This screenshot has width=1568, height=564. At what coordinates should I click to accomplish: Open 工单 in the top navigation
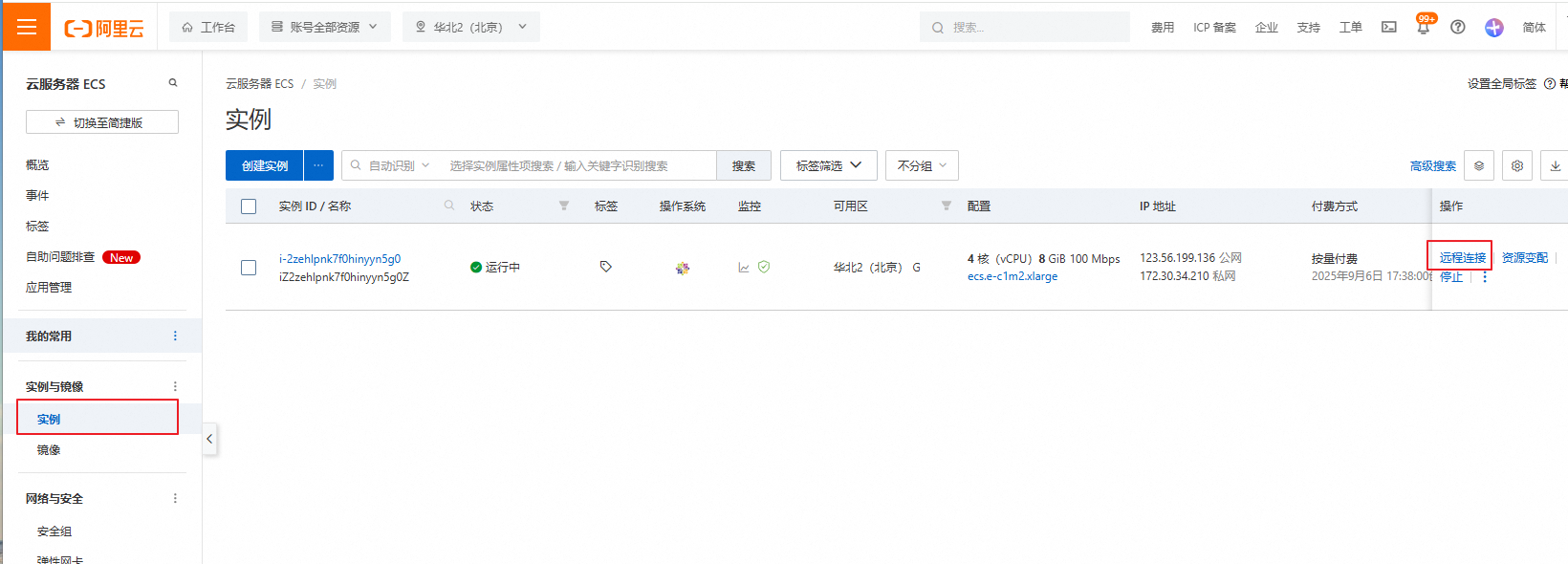click(x=1351, y=28)
